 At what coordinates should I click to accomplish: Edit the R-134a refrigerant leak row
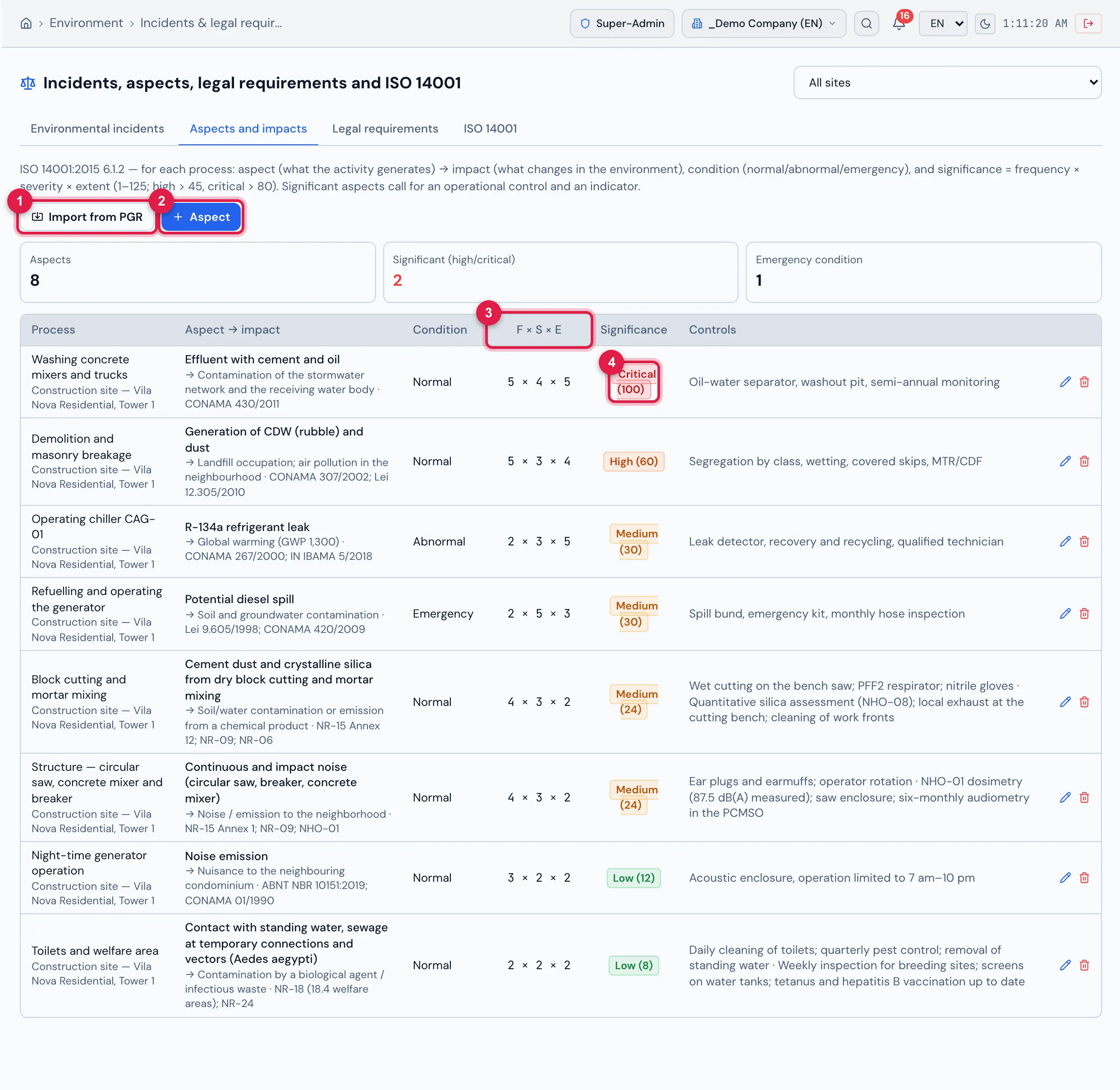pyautogui.click(x=1065, y=541)
